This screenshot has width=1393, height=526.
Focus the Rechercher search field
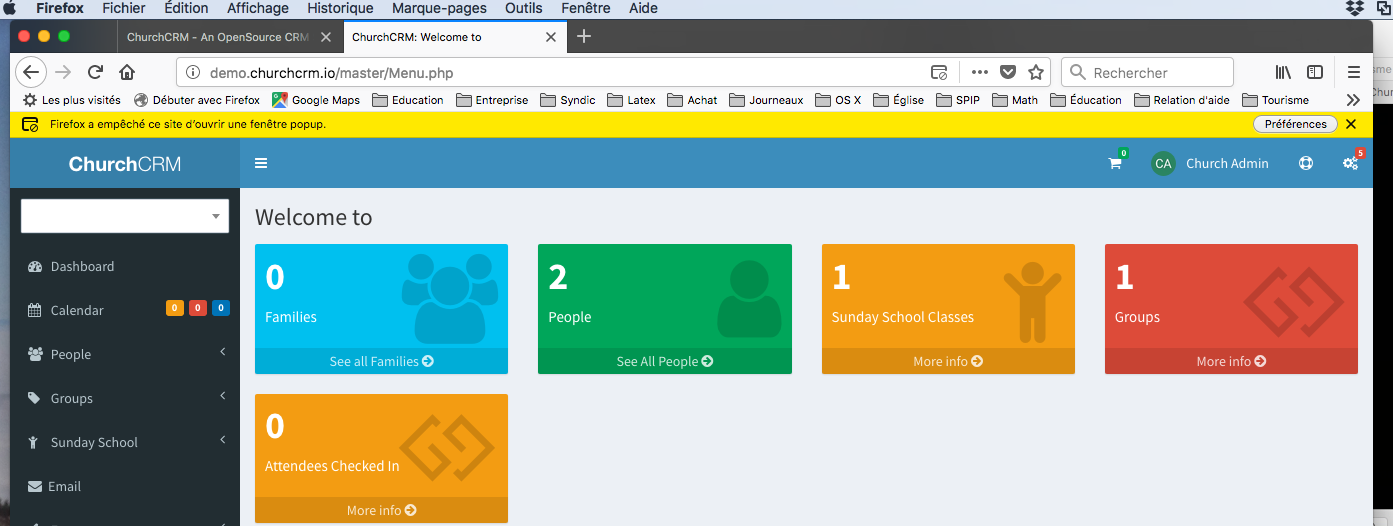(1147, 72)
